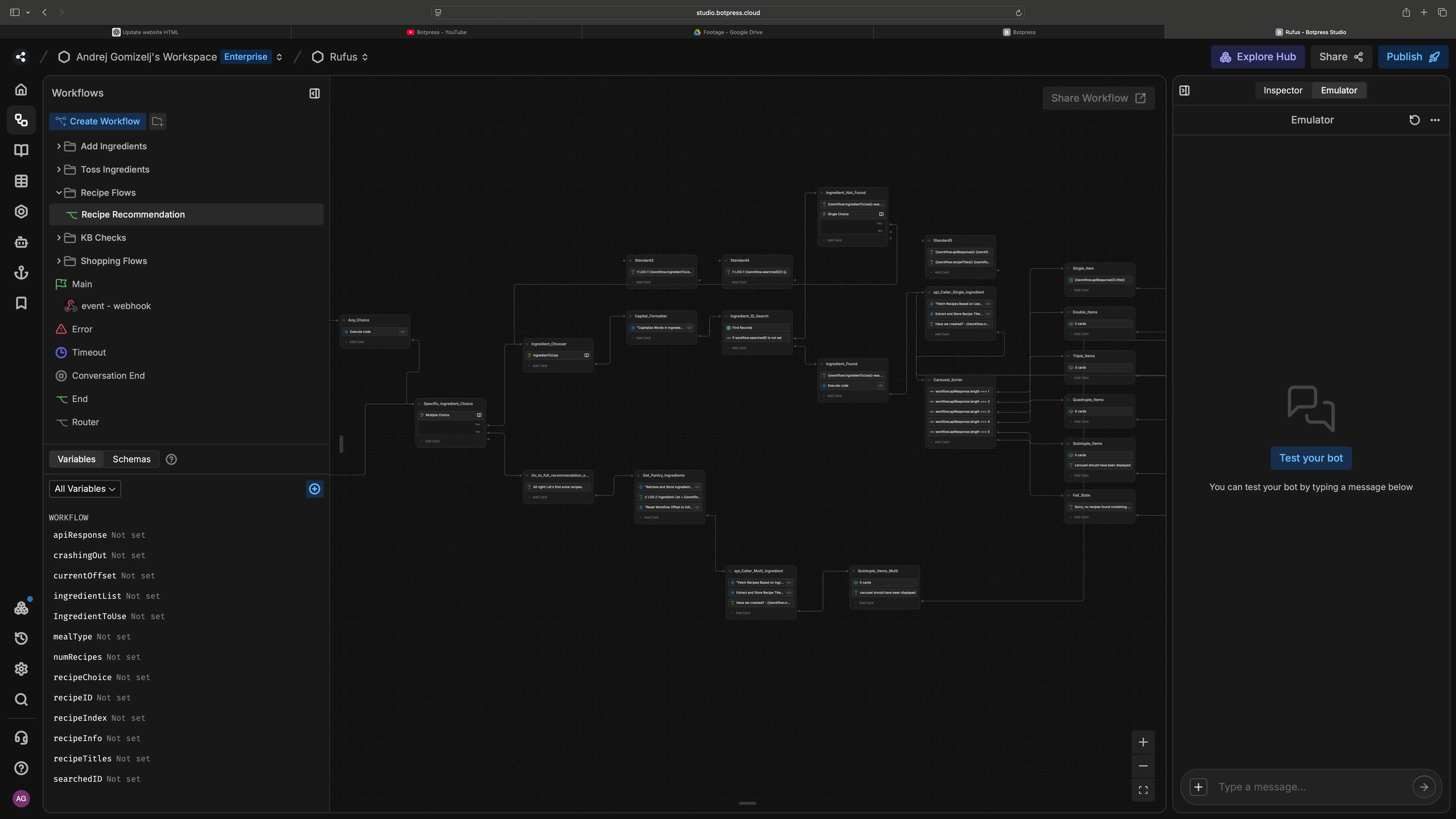The image size is (1456, 819).
Task: Open the All Variables dropdown
Action: pyautogui.click(x=84, y=488)
